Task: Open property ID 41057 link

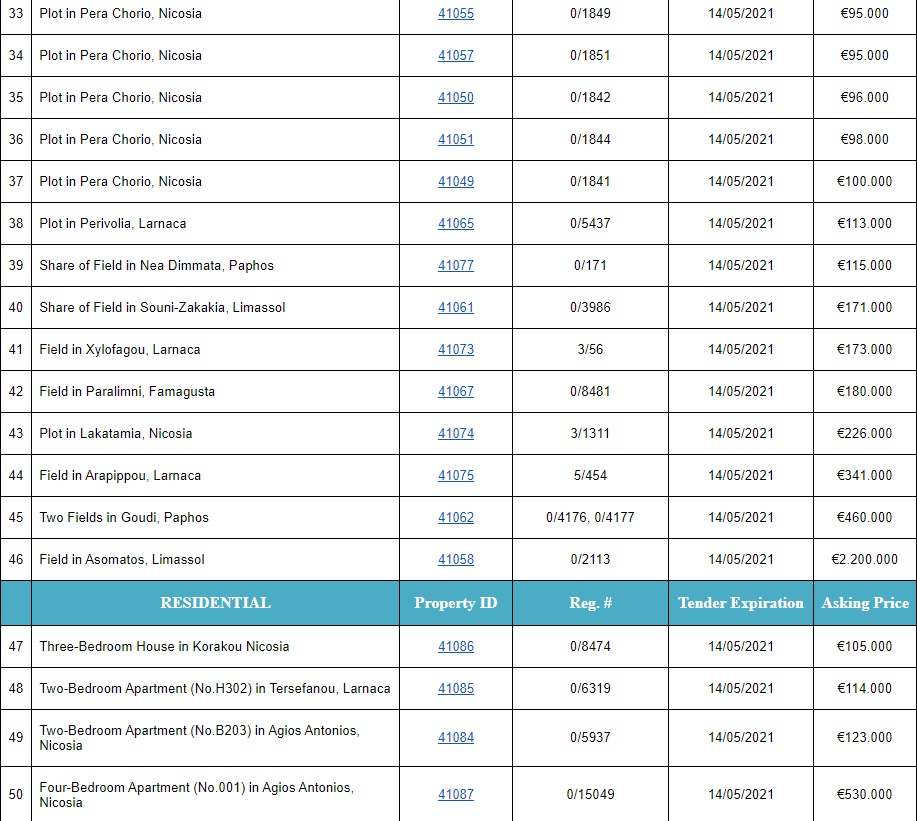Action: [x=456, y=56]
